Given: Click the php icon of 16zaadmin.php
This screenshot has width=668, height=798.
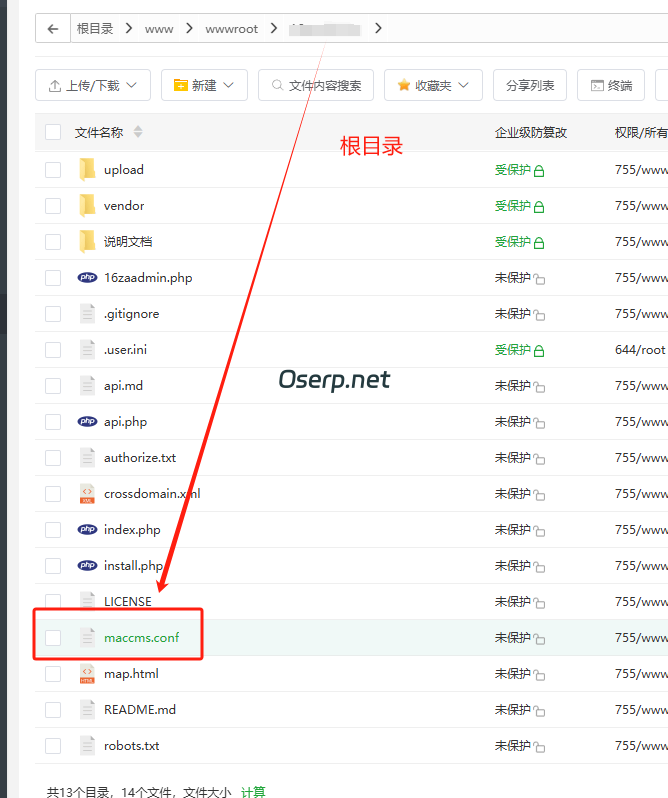Looking at the screenshot, I should [x=88, y=278].
